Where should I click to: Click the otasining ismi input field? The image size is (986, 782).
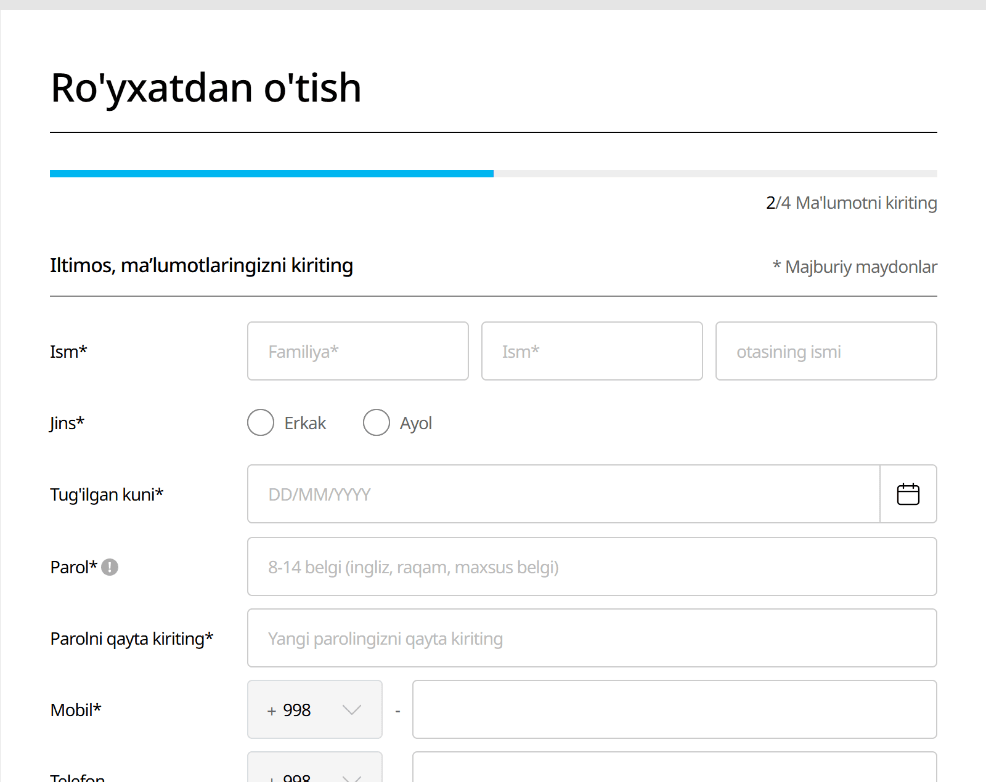tap(826, 351)
